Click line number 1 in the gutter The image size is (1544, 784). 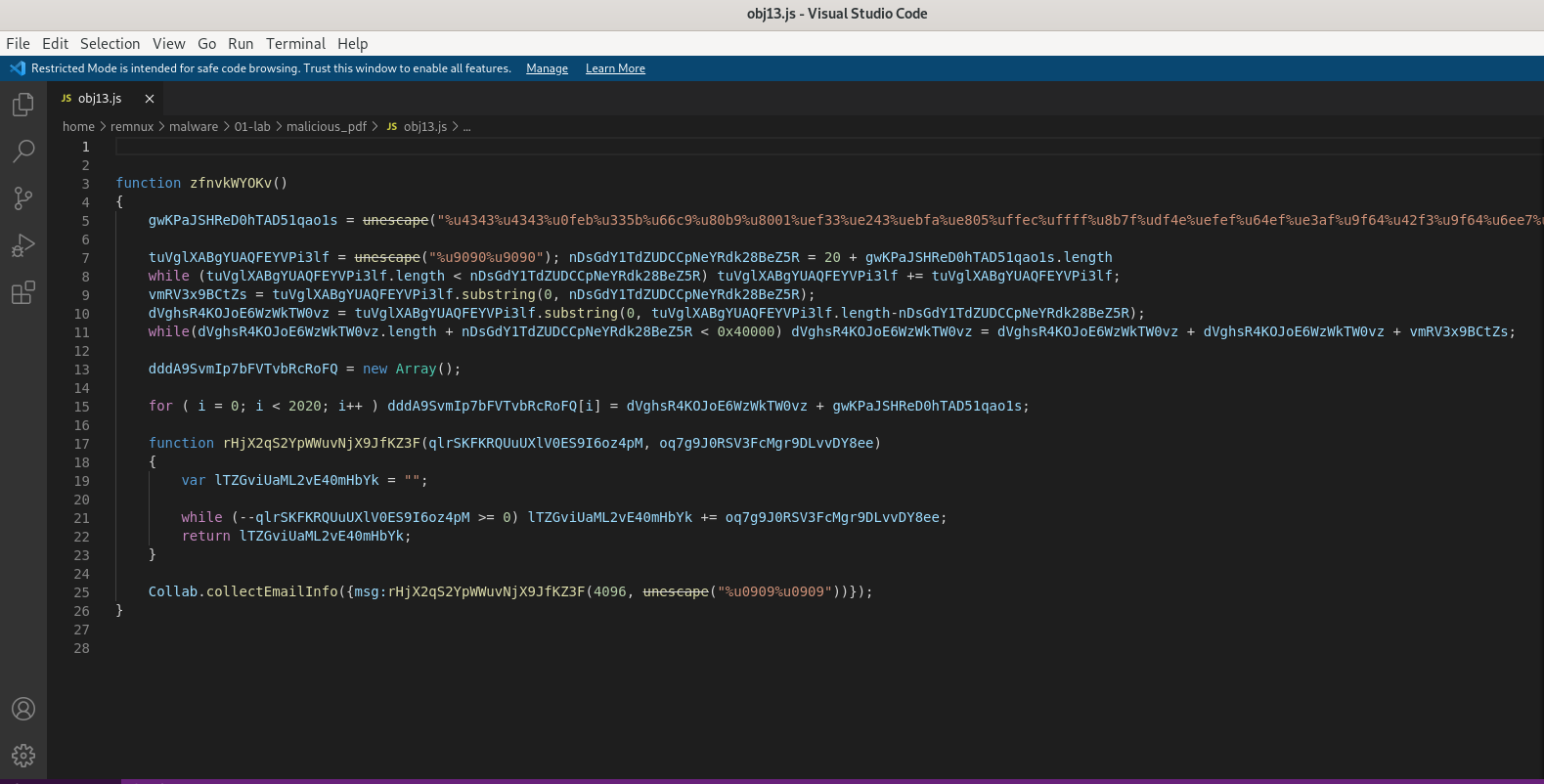click(85, 147)
